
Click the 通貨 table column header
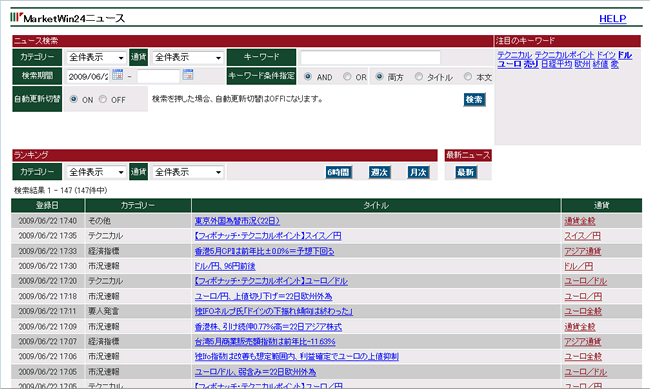click(601, 205)
